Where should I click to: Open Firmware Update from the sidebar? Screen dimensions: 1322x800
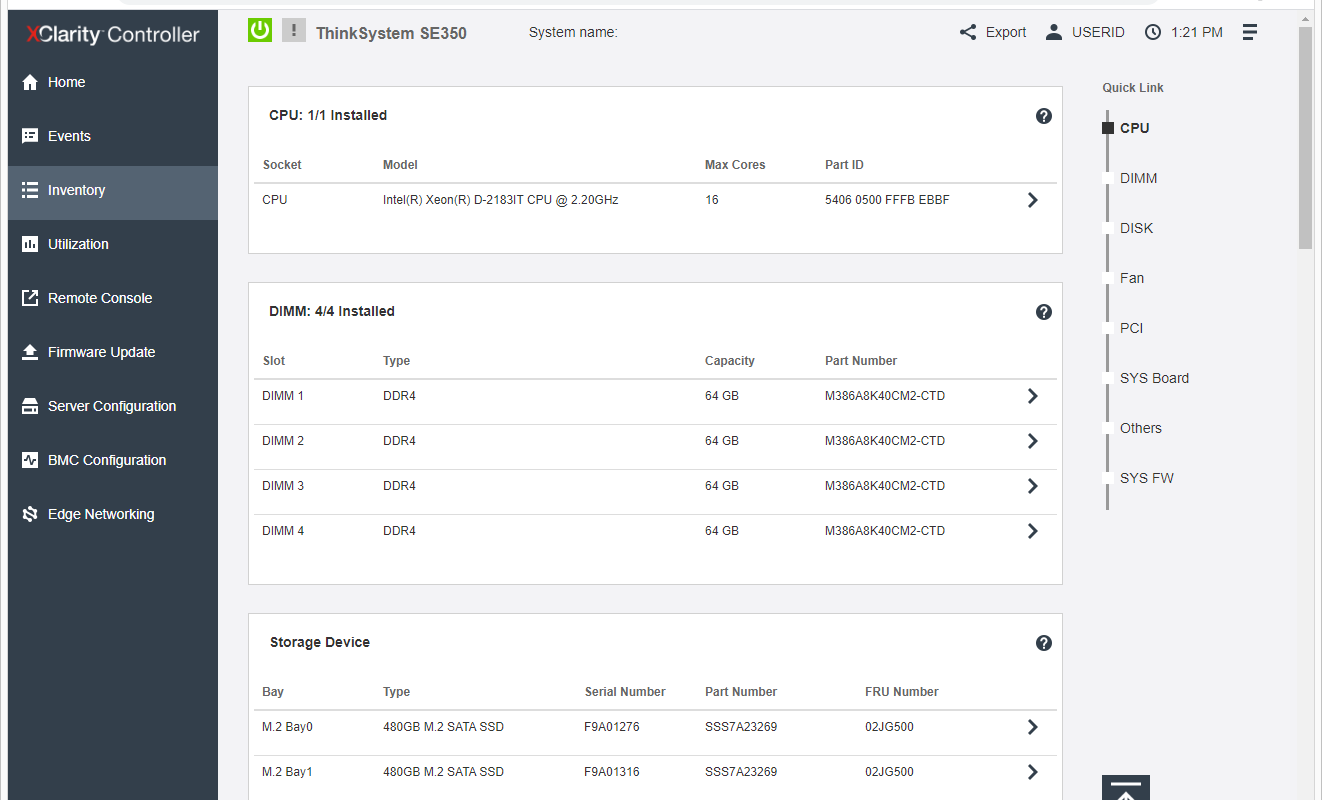[113, 352]
